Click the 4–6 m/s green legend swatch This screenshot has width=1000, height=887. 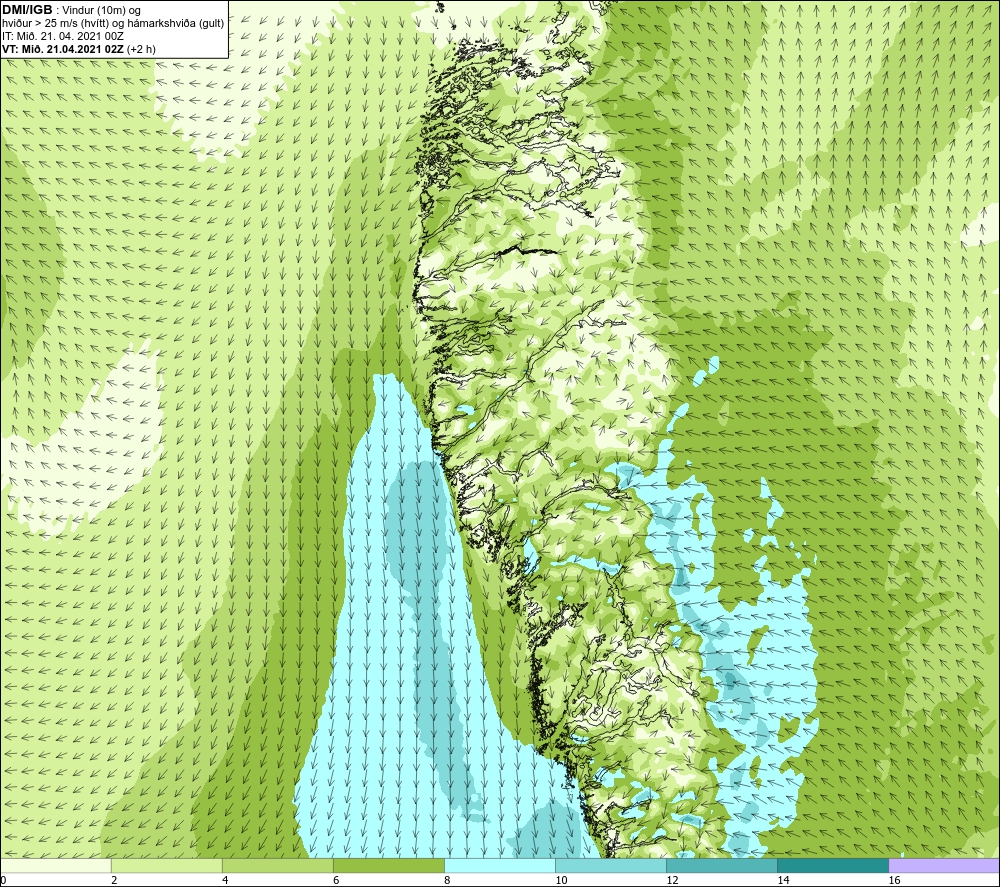pos(277,865)
